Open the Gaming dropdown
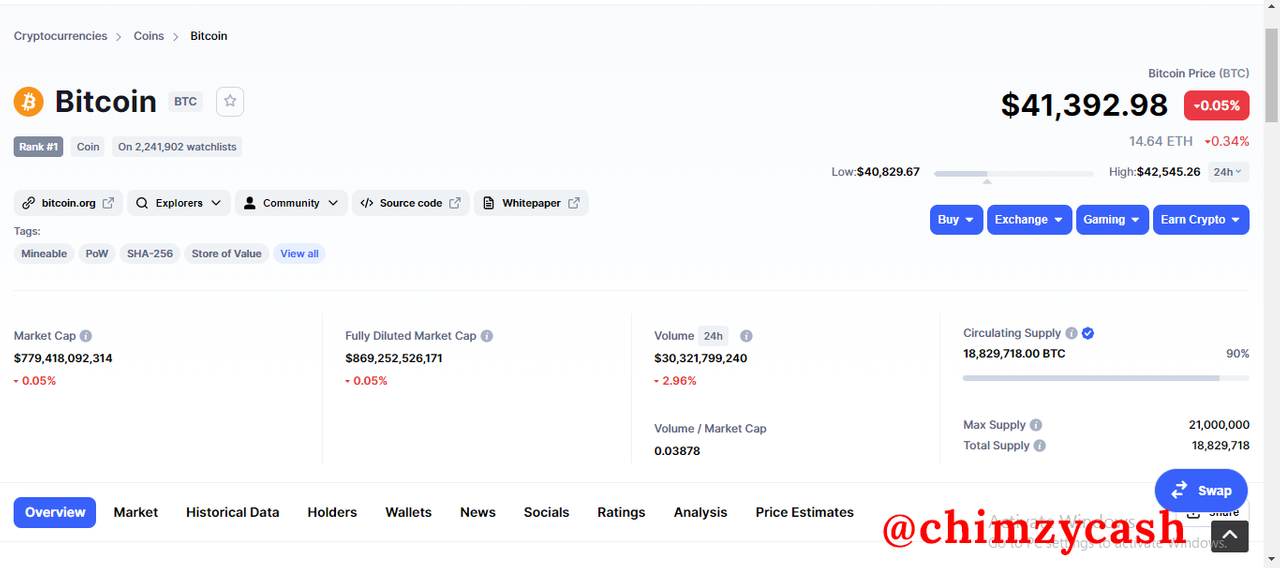The height and width of the screenshot is (568, 1280). coord(1112,220)
